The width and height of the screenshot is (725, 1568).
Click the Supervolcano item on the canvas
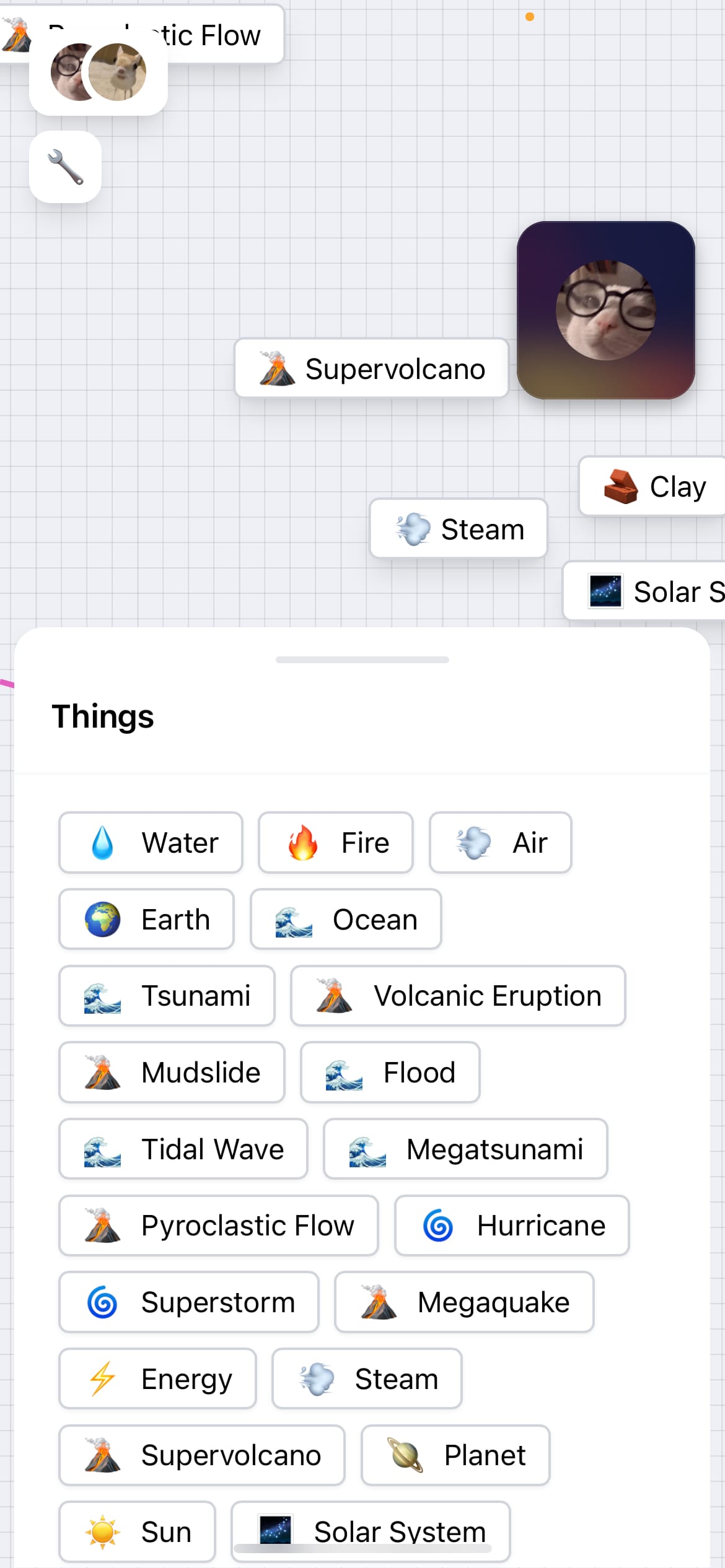tap(371, 368)
